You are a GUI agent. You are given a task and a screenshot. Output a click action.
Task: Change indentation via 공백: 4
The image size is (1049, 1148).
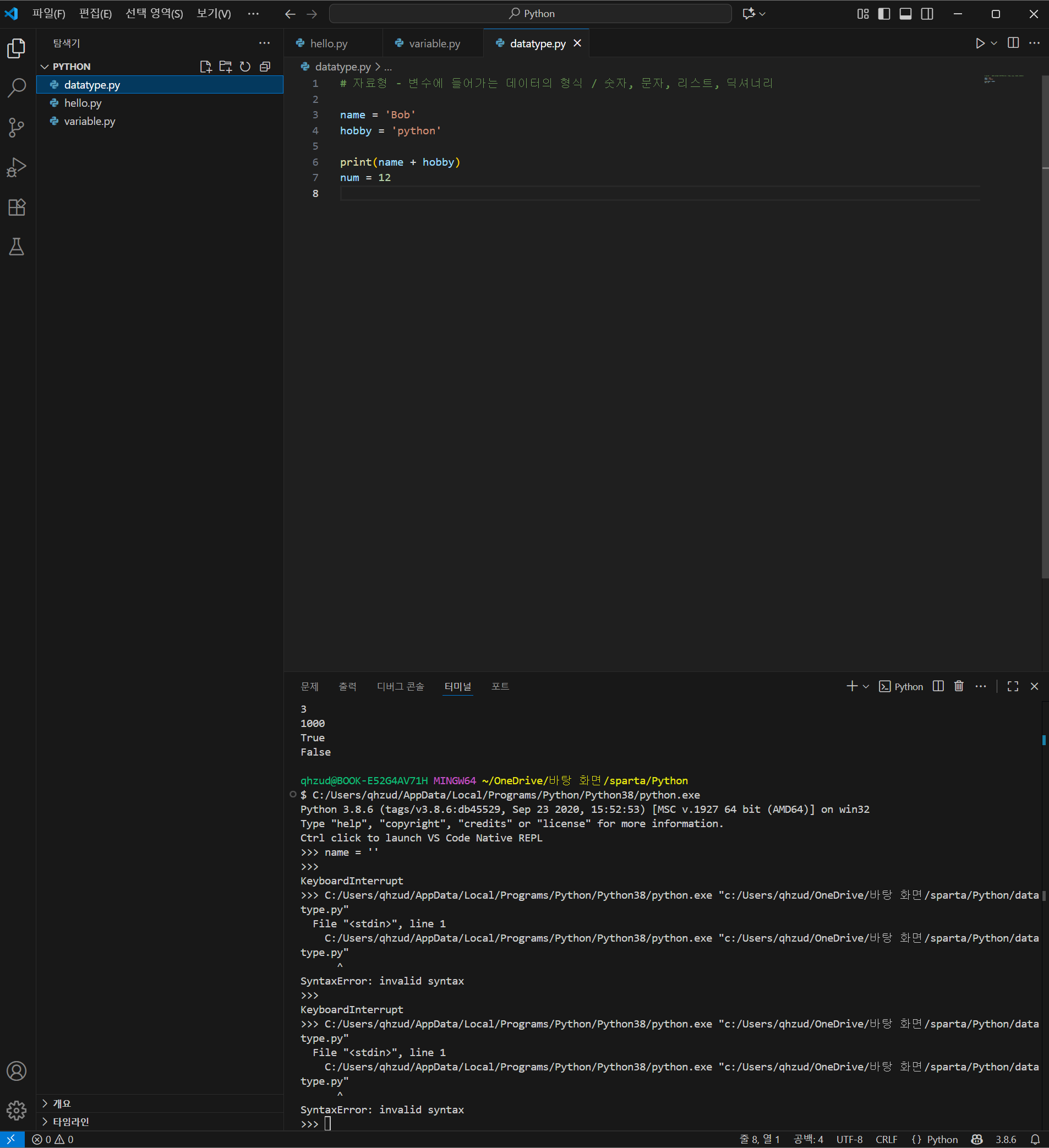(x=808, y=1139)
